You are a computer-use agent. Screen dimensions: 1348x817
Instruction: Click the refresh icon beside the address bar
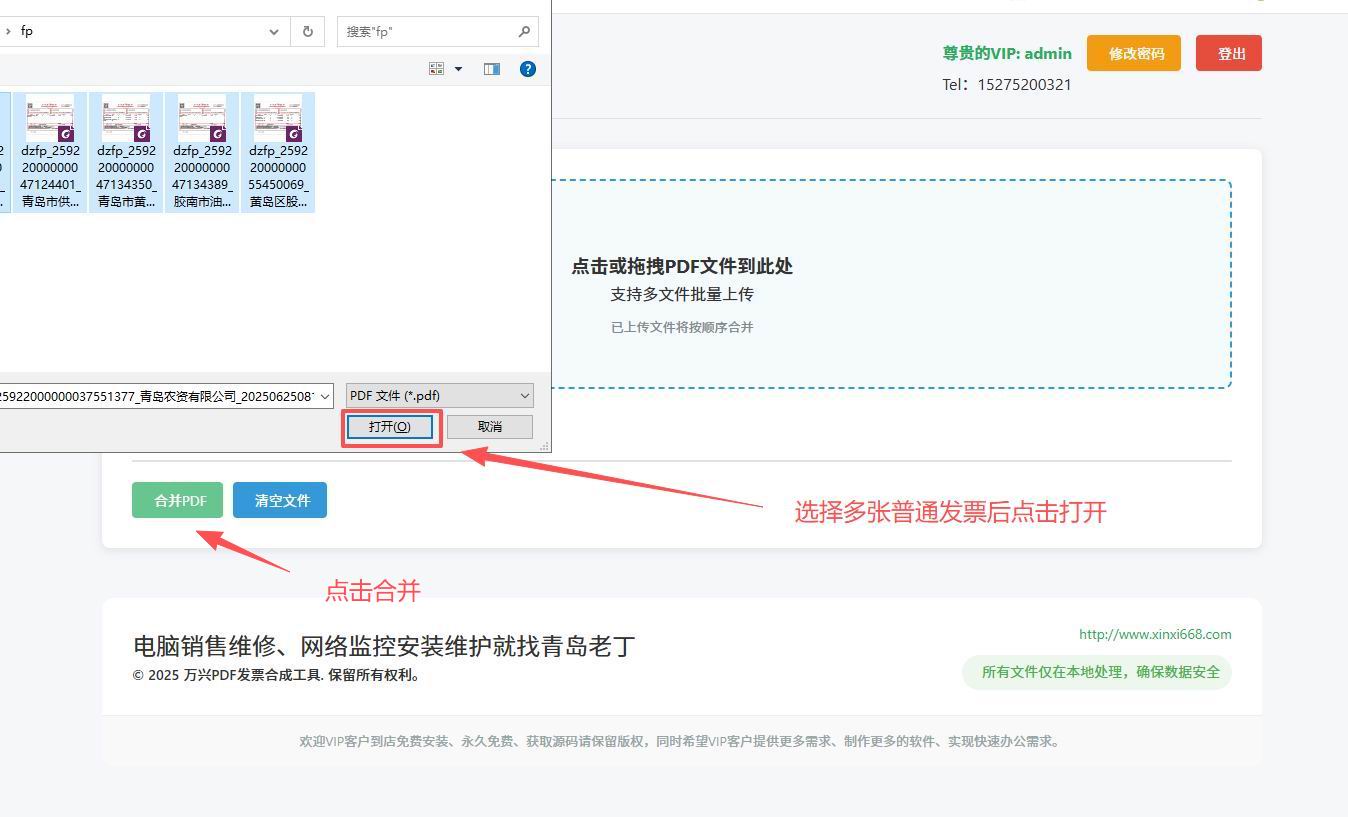307,31
